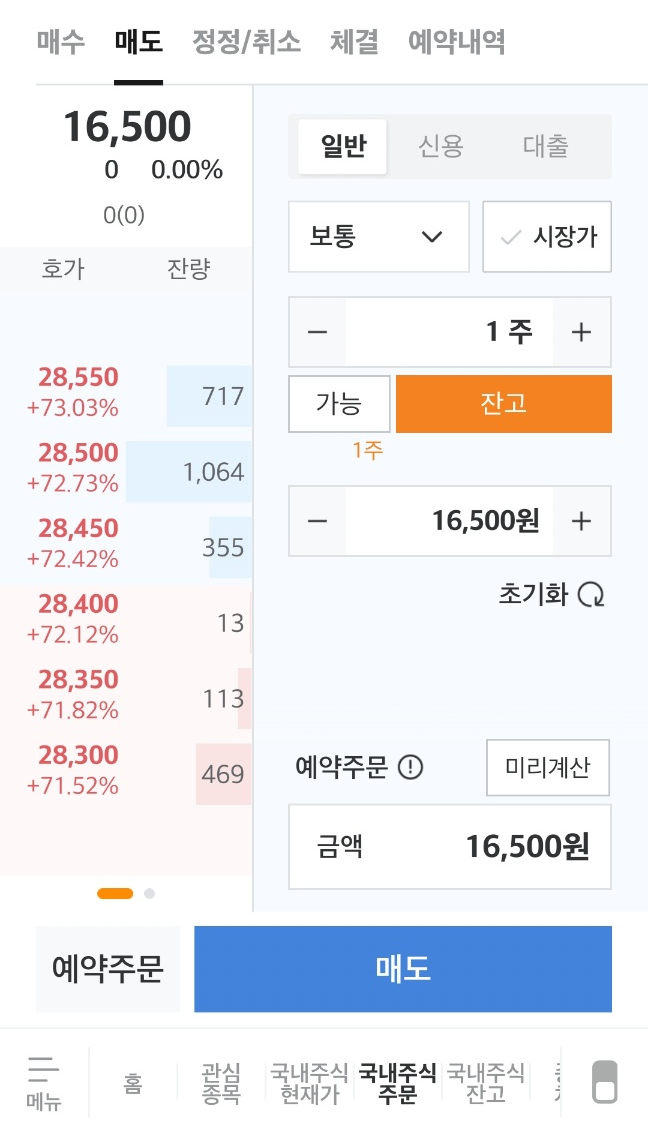This screenshot has width=648, height=1124.
Task: Select the second page indicator dot
Action: [149, 893]
